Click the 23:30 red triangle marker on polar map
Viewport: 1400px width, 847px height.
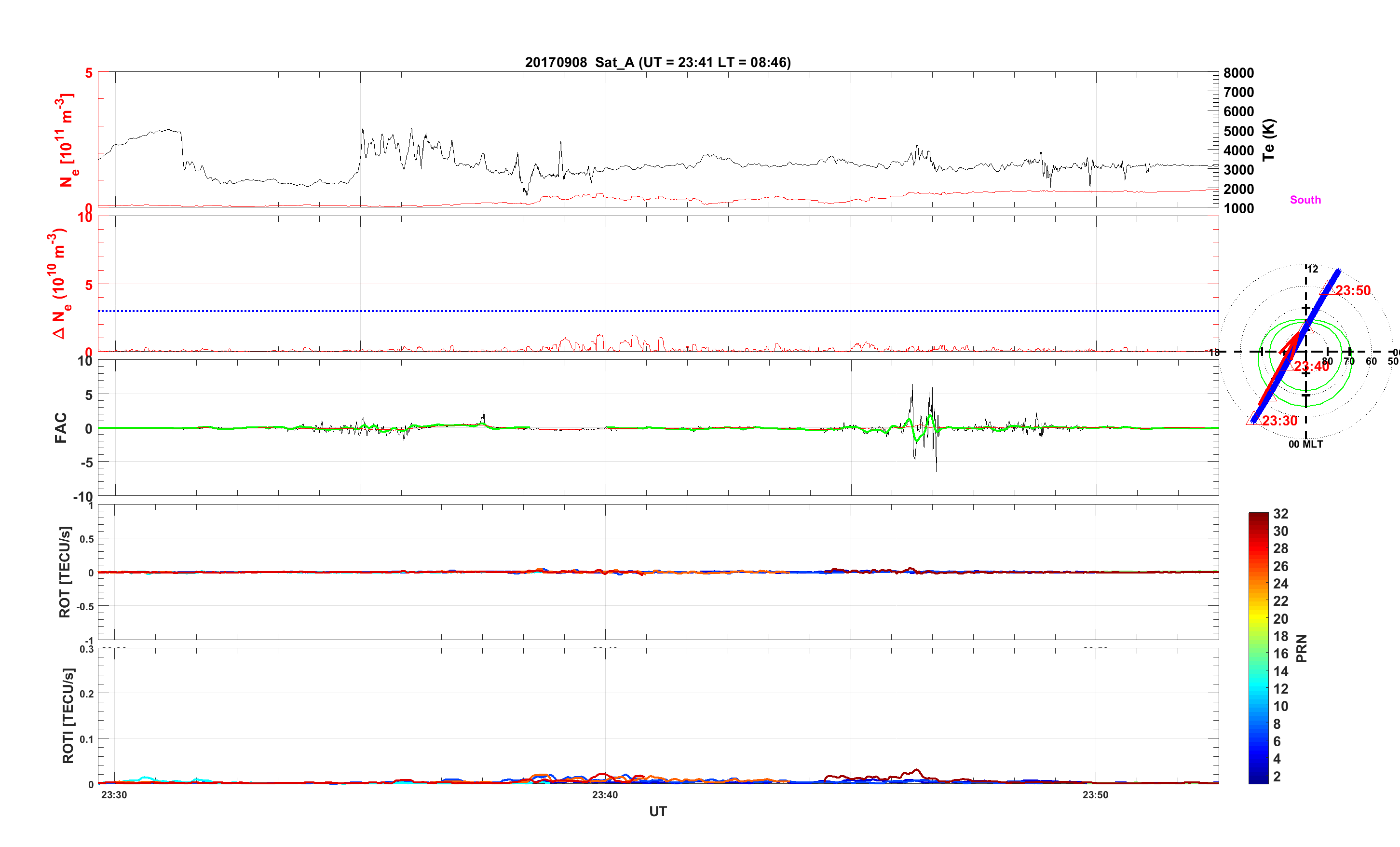tap(1253, 420)
